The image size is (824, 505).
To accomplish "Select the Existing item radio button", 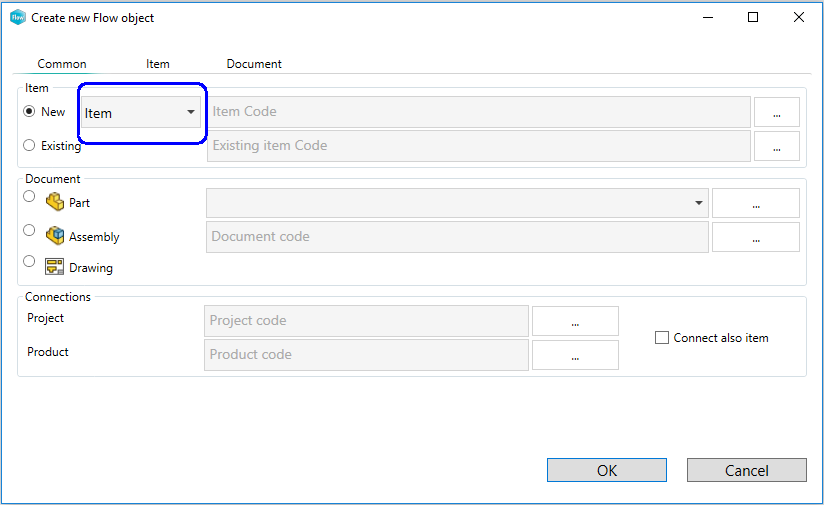I will click(x=29, y=145).
